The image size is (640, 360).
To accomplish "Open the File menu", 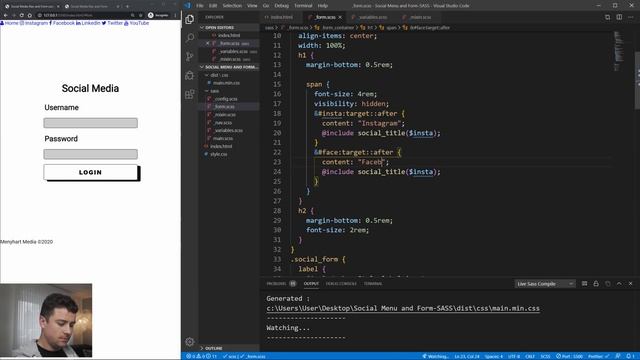I will [x=200, y=6].
